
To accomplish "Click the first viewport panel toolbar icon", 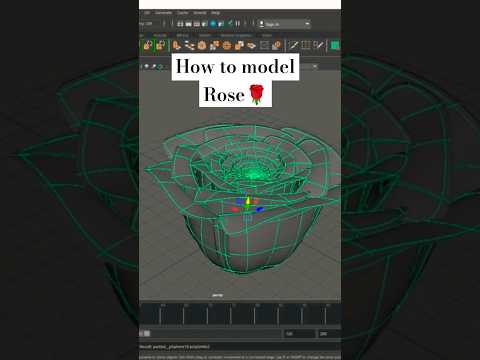I will coord(146,67).
